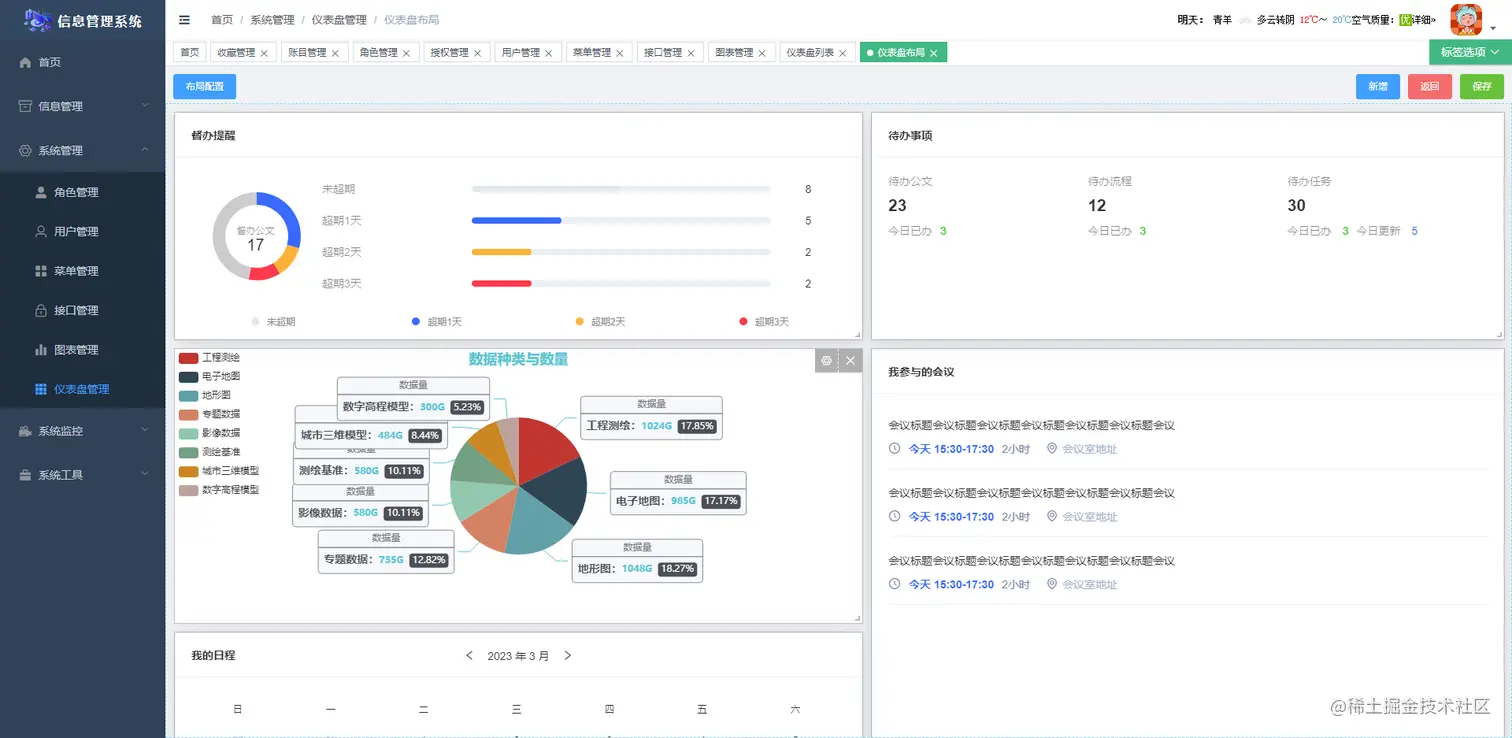This screenshot has width=1512, height=738.
Task: Click the 信息管理 archive icon in sidebar
Action: pyautogui.click(x=26, y=106)
